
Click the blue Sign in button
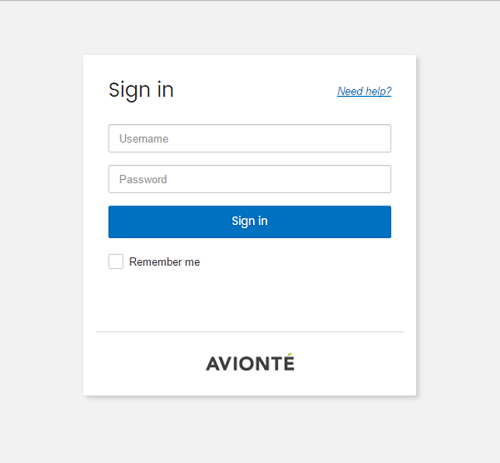click(x=250, y=222)
